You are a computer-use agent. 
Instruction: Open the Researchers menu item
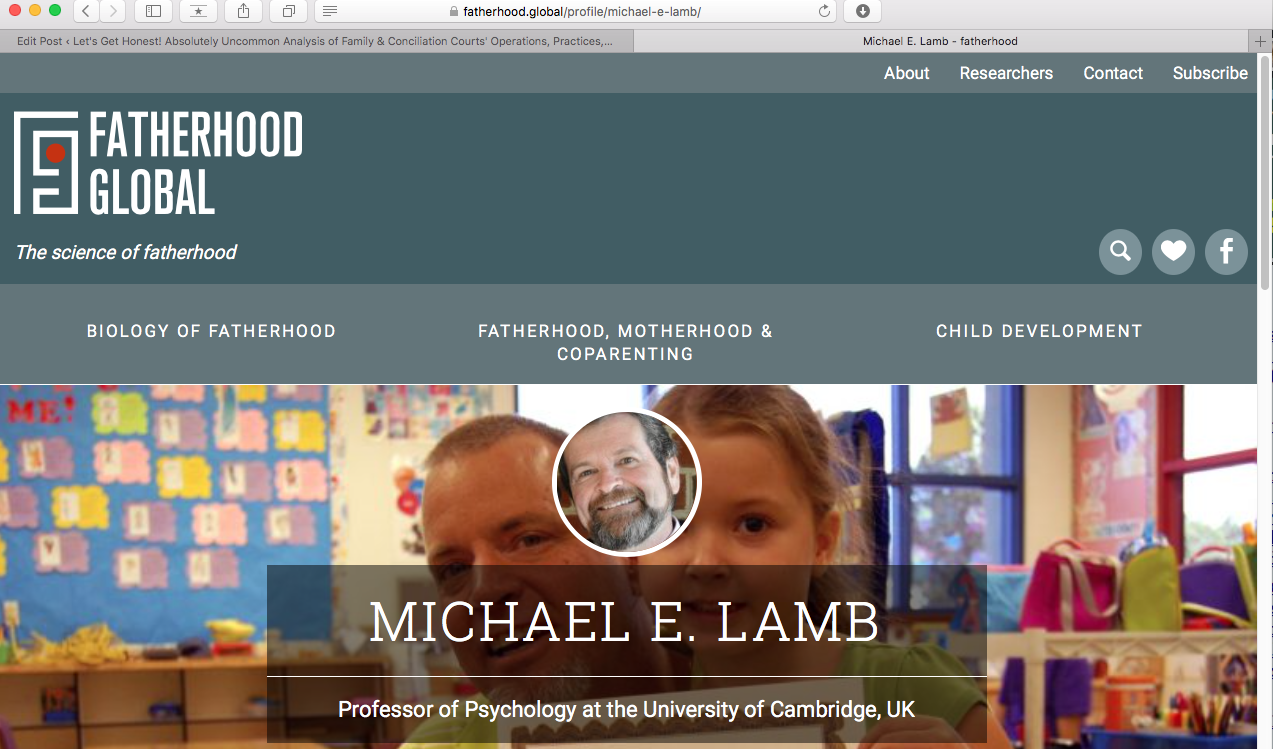[1006, 73]
